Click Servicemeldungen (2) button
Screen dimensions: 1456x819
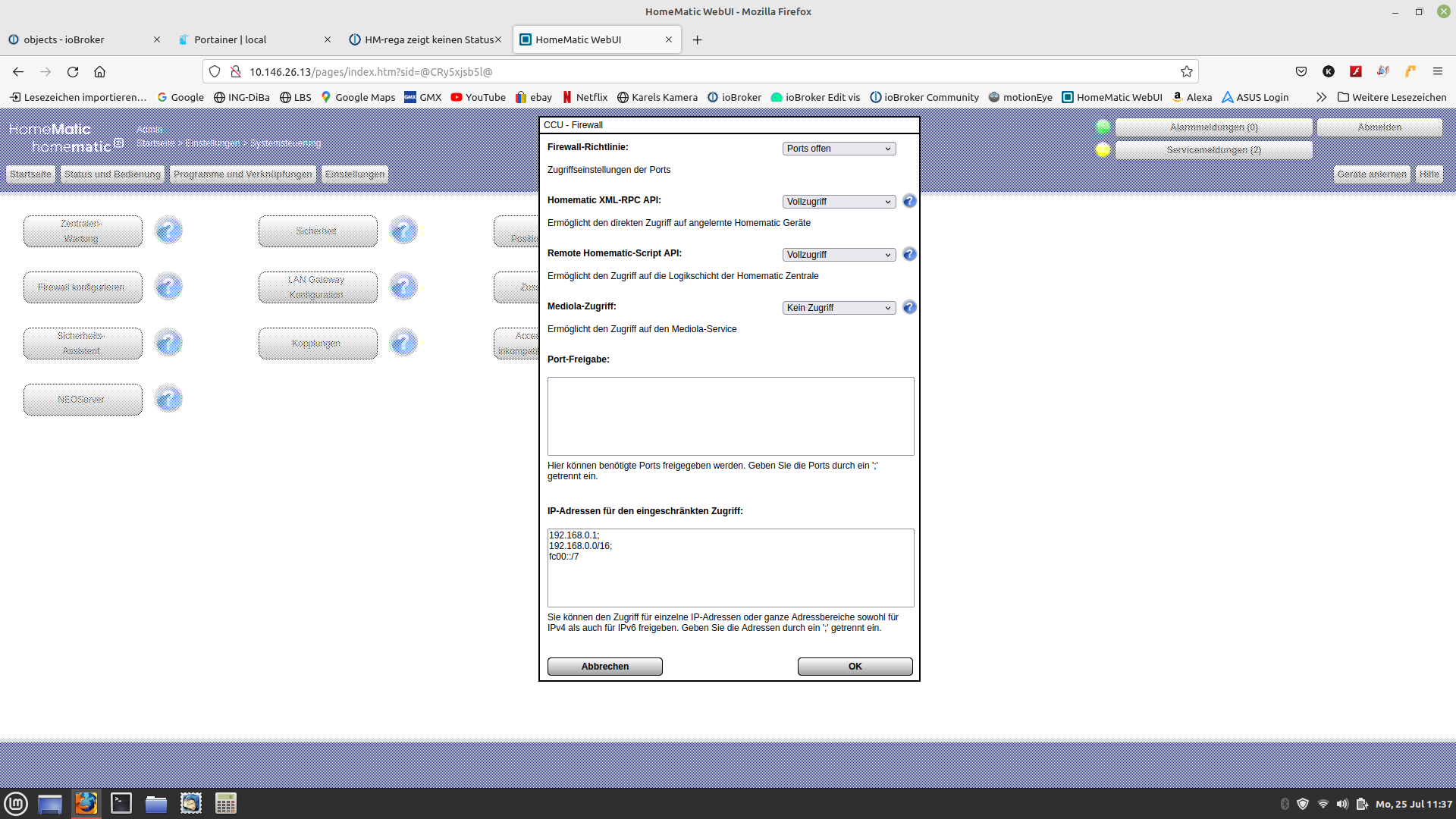point(1213,150)
